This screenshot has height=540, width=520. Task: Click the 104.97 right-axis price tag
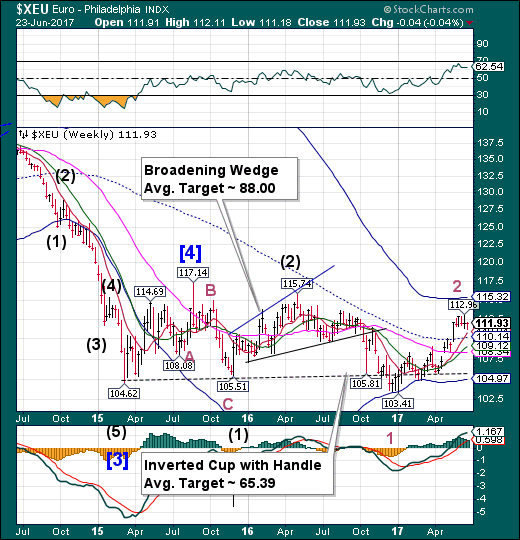pyautogui.click(x=492, y=378)
